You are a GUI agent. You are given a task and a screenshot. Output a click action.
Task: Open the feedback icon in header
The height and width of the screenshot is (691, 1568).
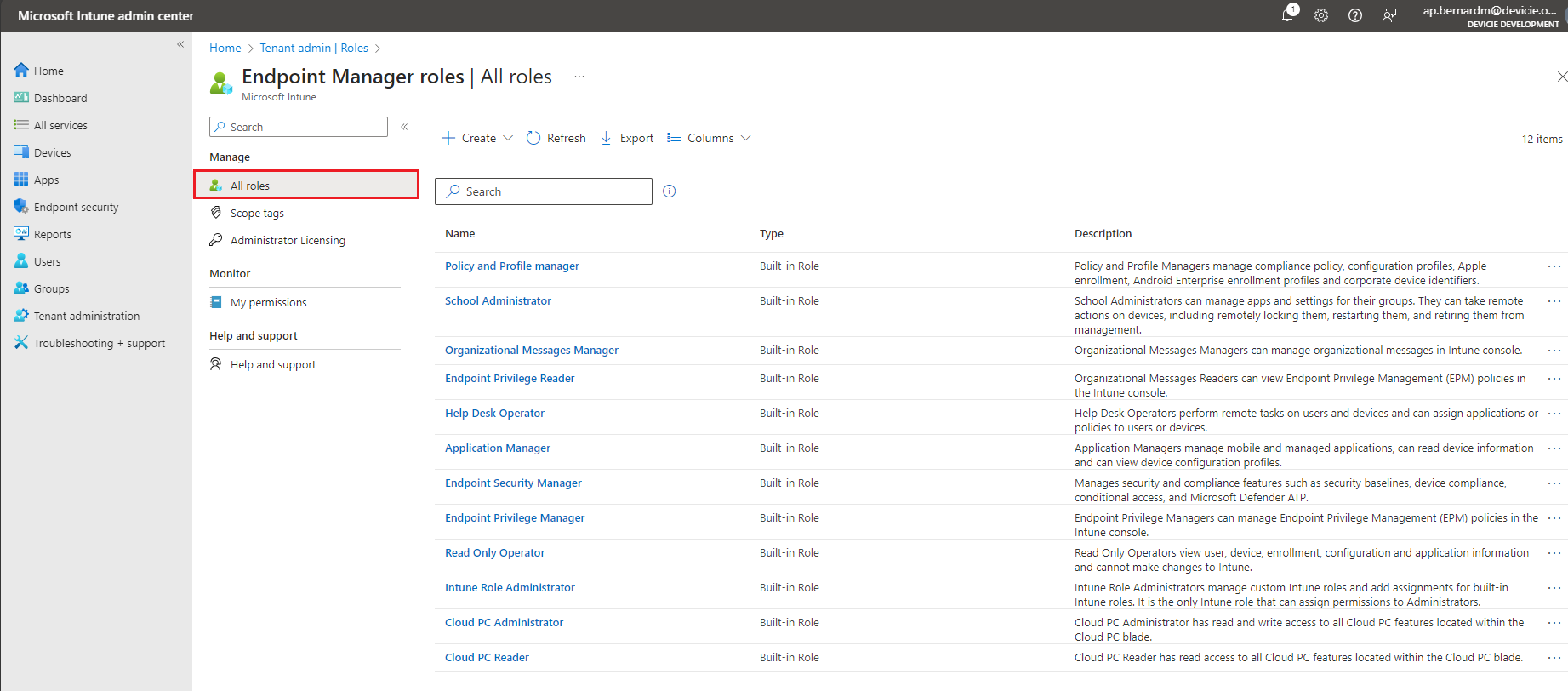(1388, 15)
